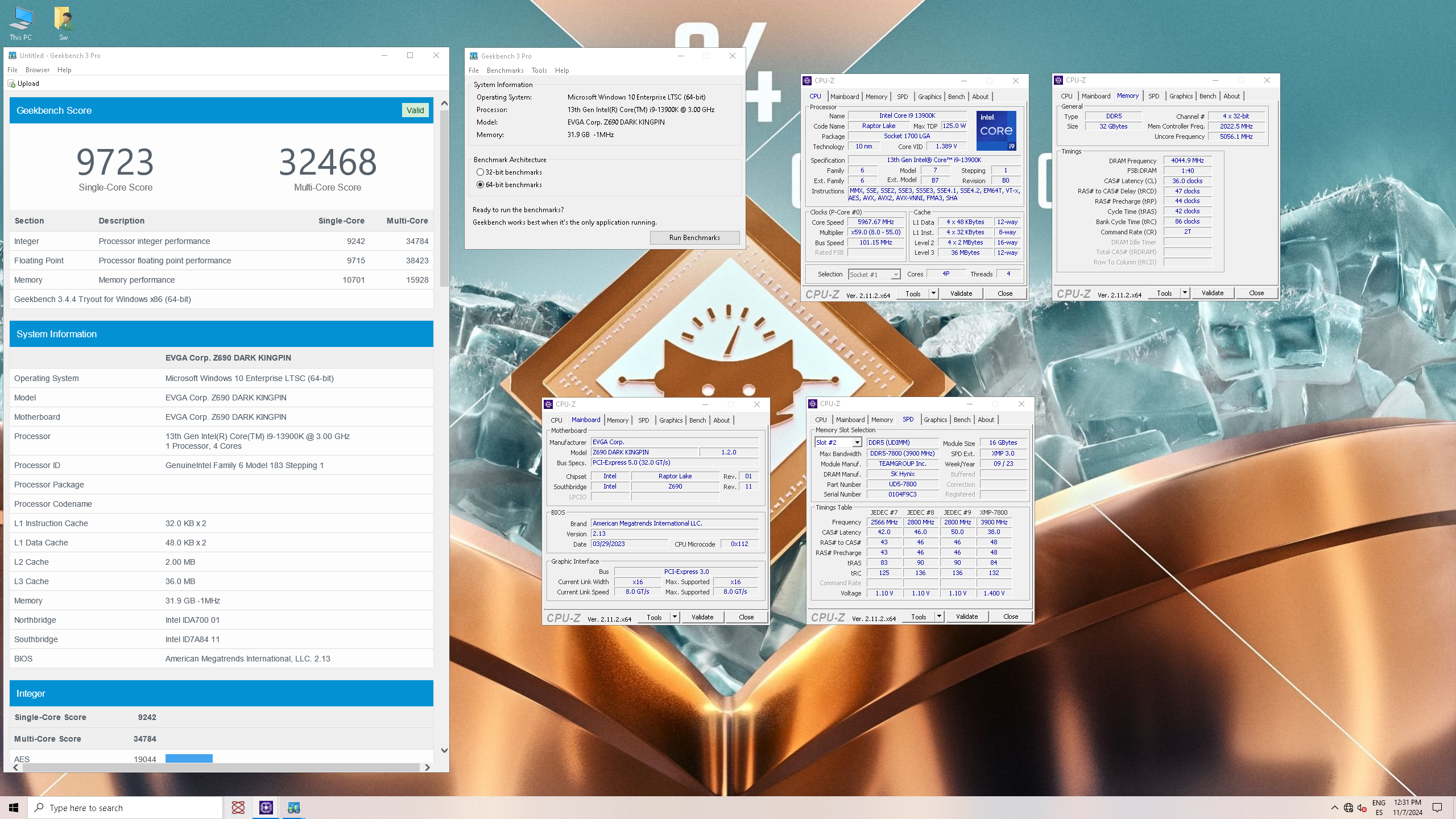This screenshot has height=819, width=1456.
Task: Click the taskbar clock showing 12:31 PM
Action: click(1407, 808)
